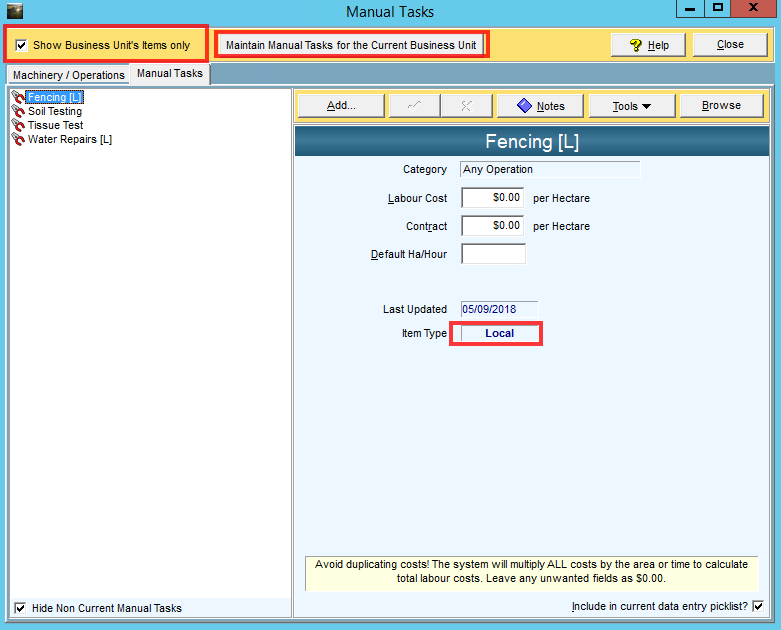Viewport: 781px width, 630px height.
Task: Click the Tissue Test item icon
Action: (x=17, y=126)
